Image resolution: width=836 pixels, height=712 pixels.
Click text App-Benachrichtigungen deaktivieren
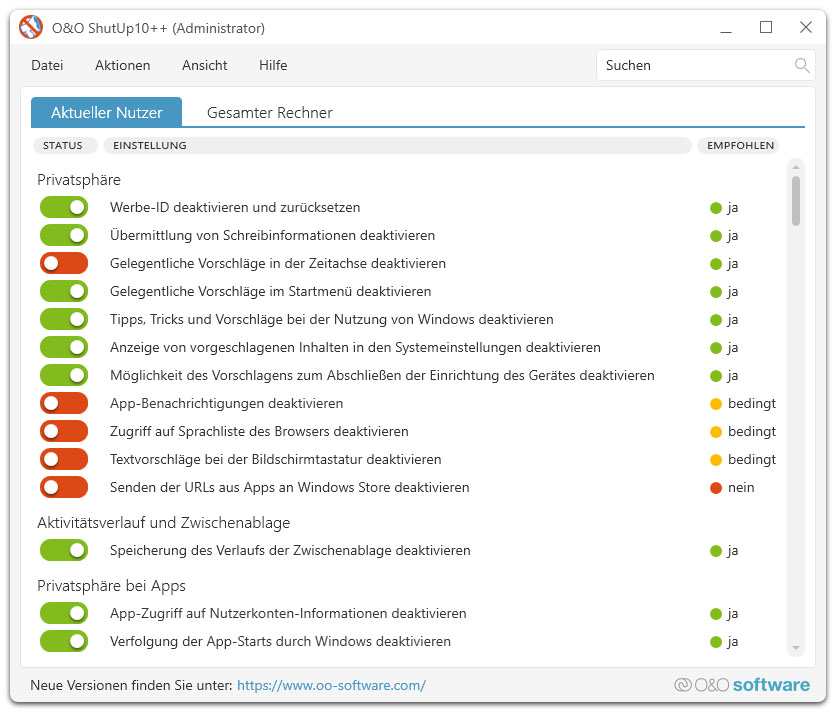227,403
